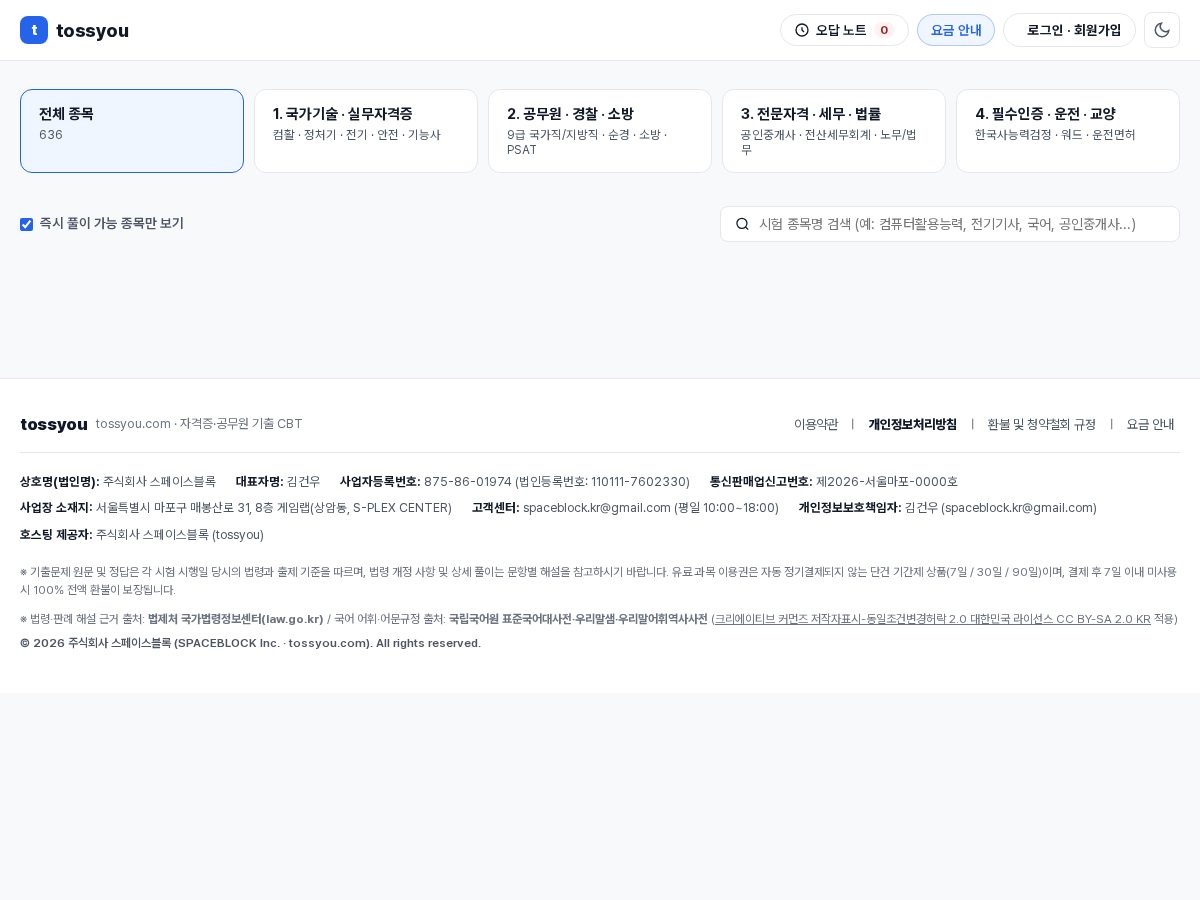Click 공인중개사 · 전산세무회계 subtitle text

click(829, 142)
